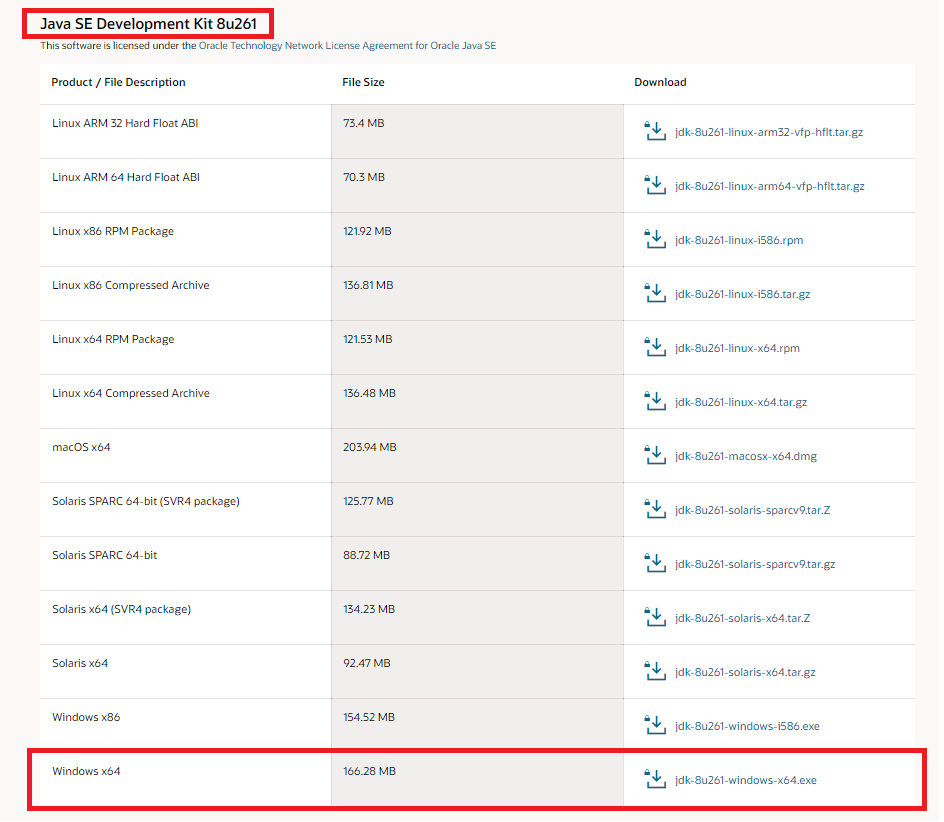Click download icon beside jdk-8u261-windows-i586.exe
This screenshot has width=944, height=822.
pos(654,724)
